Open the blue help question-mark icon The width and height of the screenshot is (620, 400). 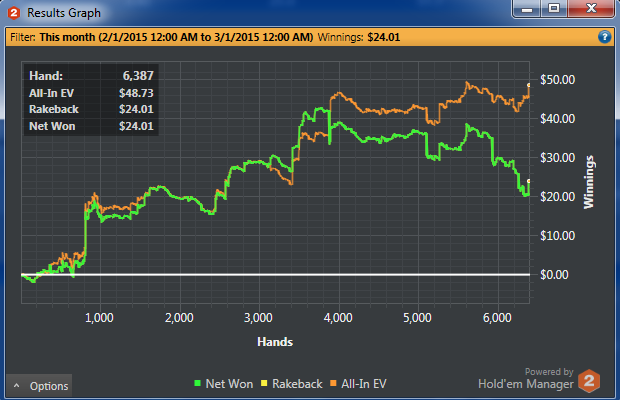(604, 37)
